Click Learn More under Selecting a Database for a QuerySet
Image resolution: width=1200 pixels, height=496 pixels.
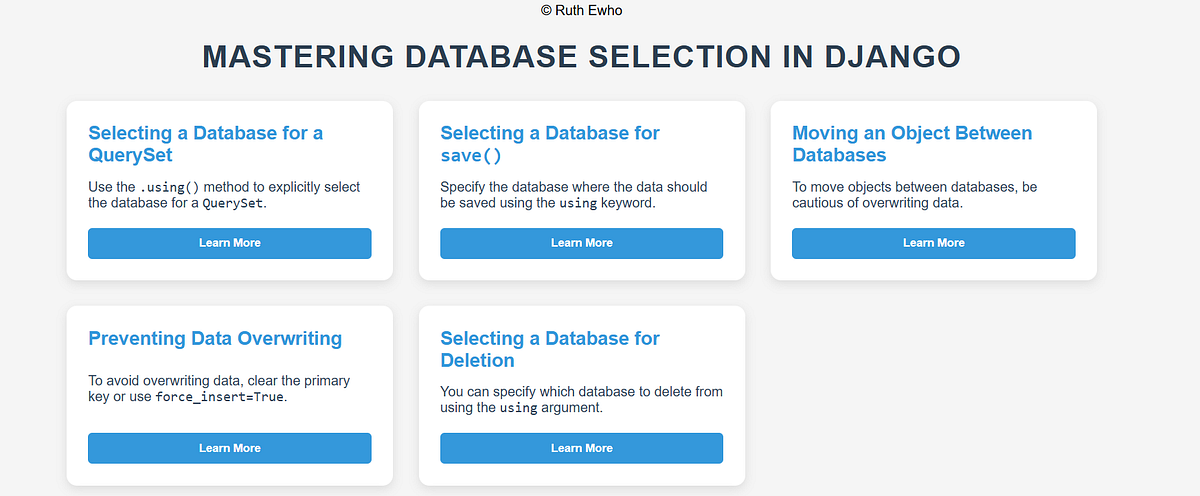click(229, 243)
